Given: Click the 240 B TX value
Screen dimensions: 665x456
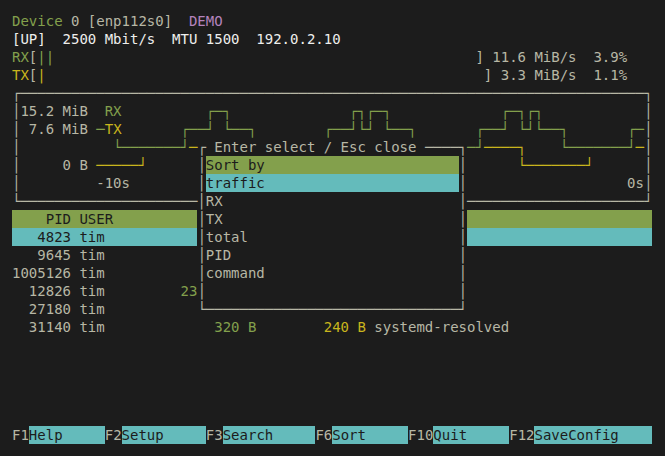Looking at the screenshot, I should coord(345,327).
